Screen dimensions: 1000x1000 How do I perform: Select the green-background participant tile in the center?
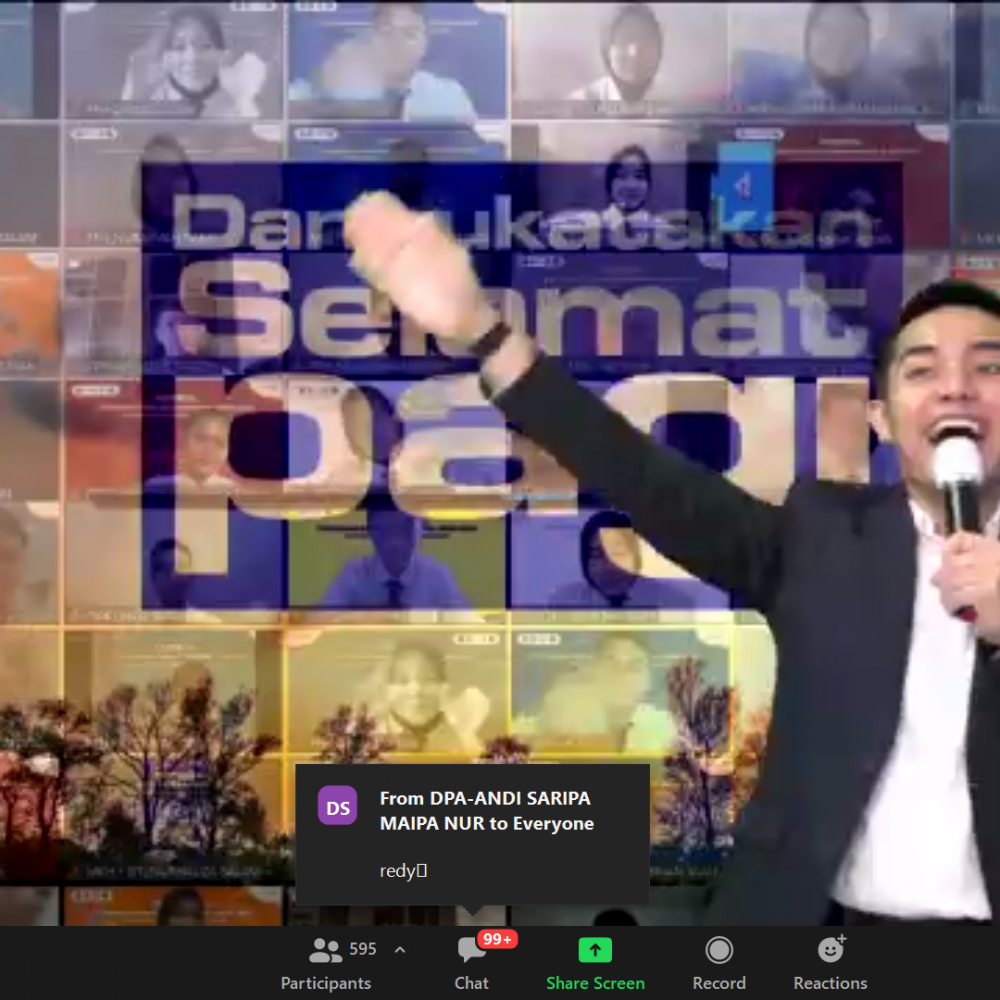point(397,560)
